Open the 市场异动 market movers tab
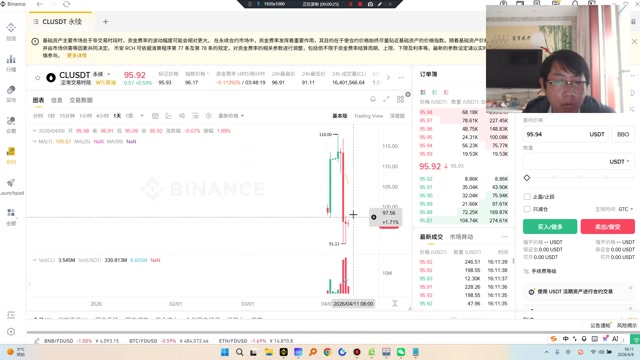The image size is (640, 360). (x=461, y=237)
